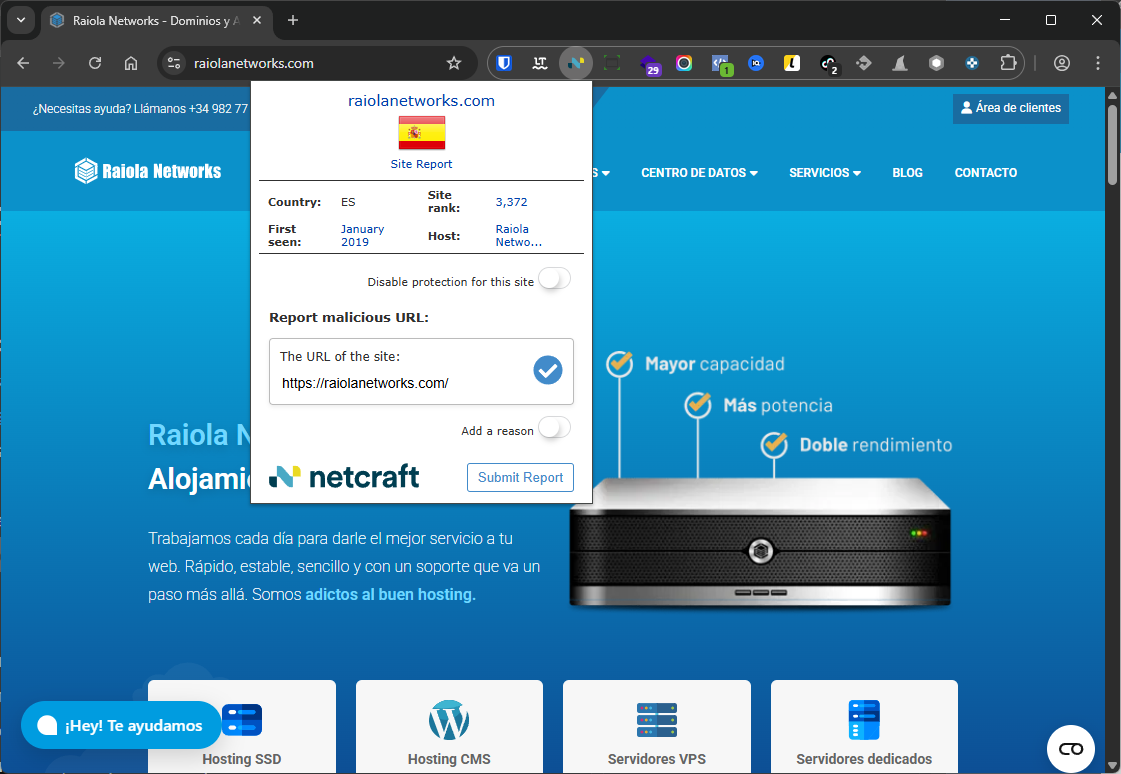Go to the browser home page
Screen dimensions: 1121x774
(131, 64)
